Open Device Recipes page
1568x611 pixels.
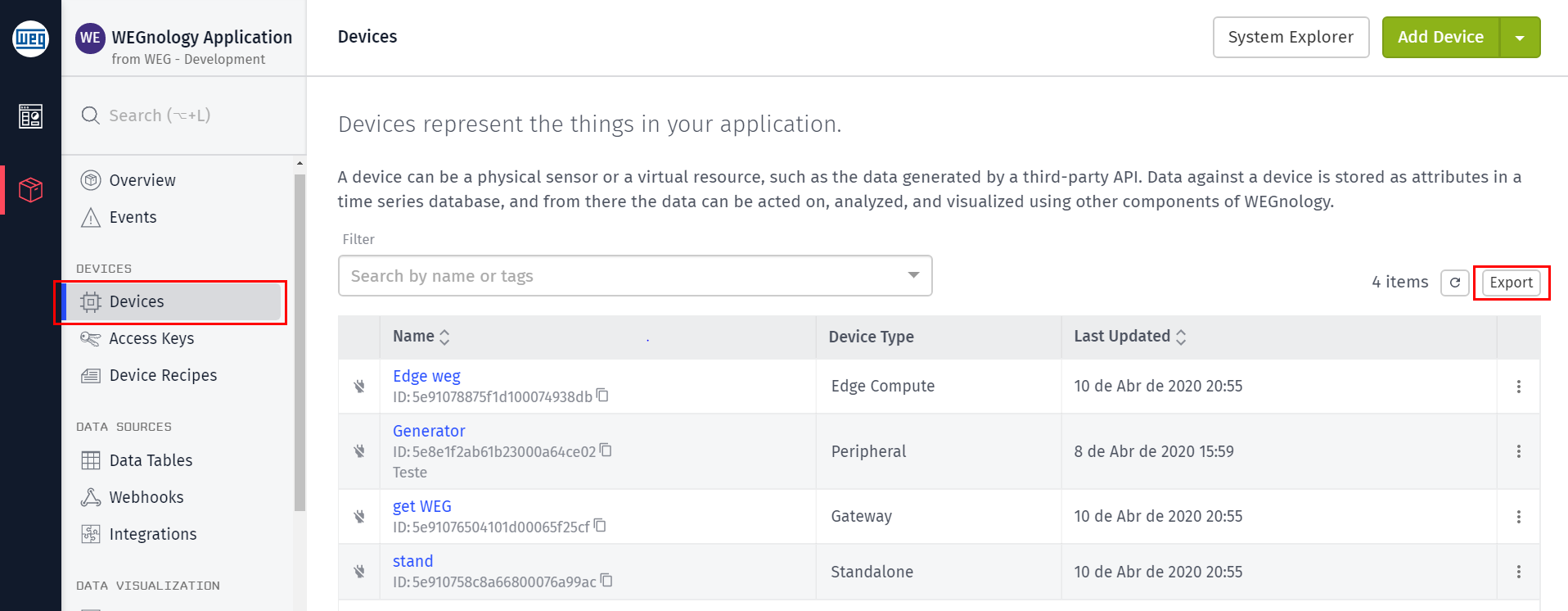point(163,375)
